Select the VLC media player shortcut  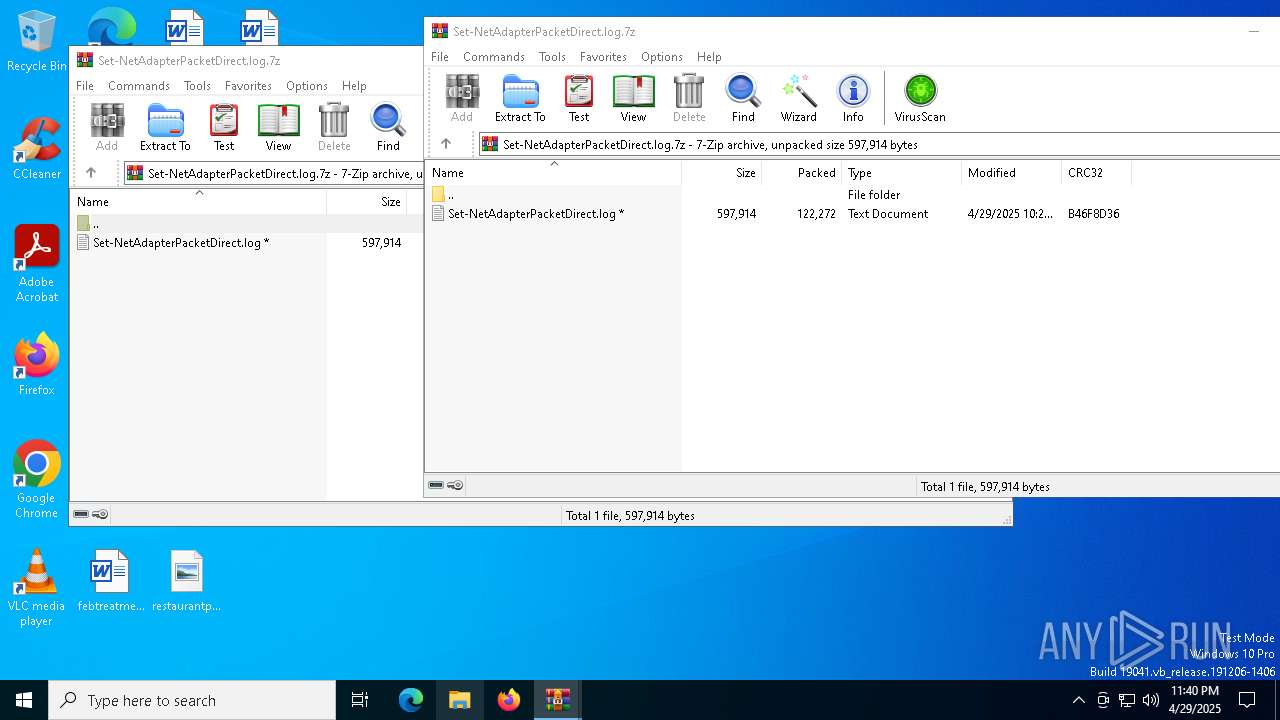36,588
